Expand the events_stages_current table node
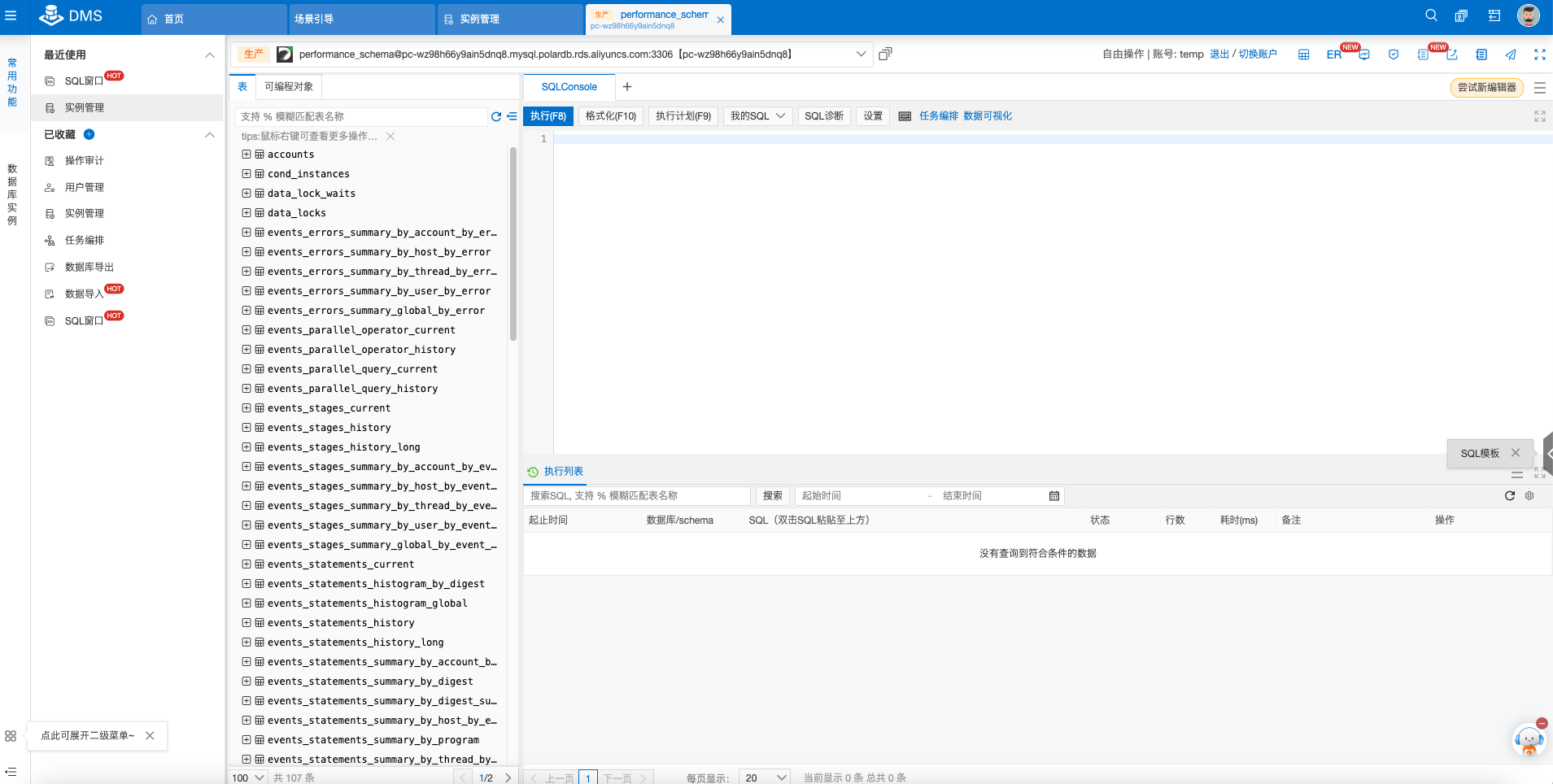This screenshot has width=1553, height=784. point(246,407)
